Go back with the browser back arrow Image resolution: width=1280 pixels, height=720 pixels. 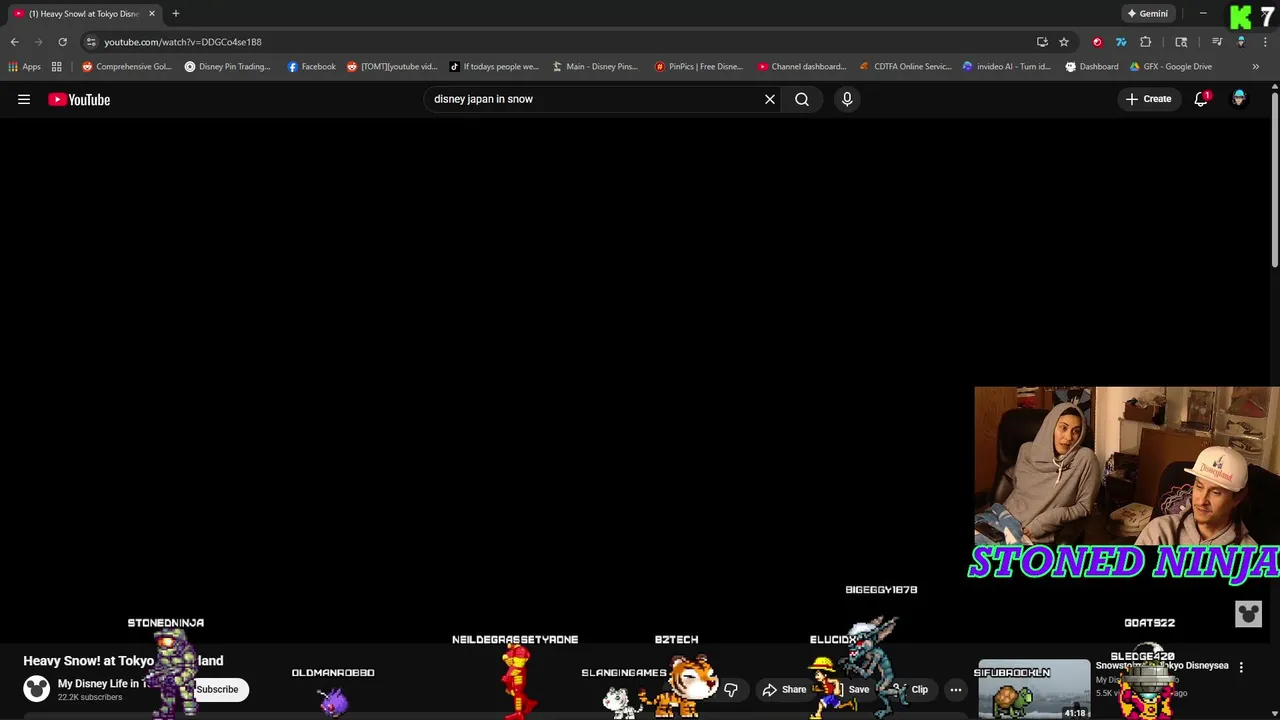14,42
